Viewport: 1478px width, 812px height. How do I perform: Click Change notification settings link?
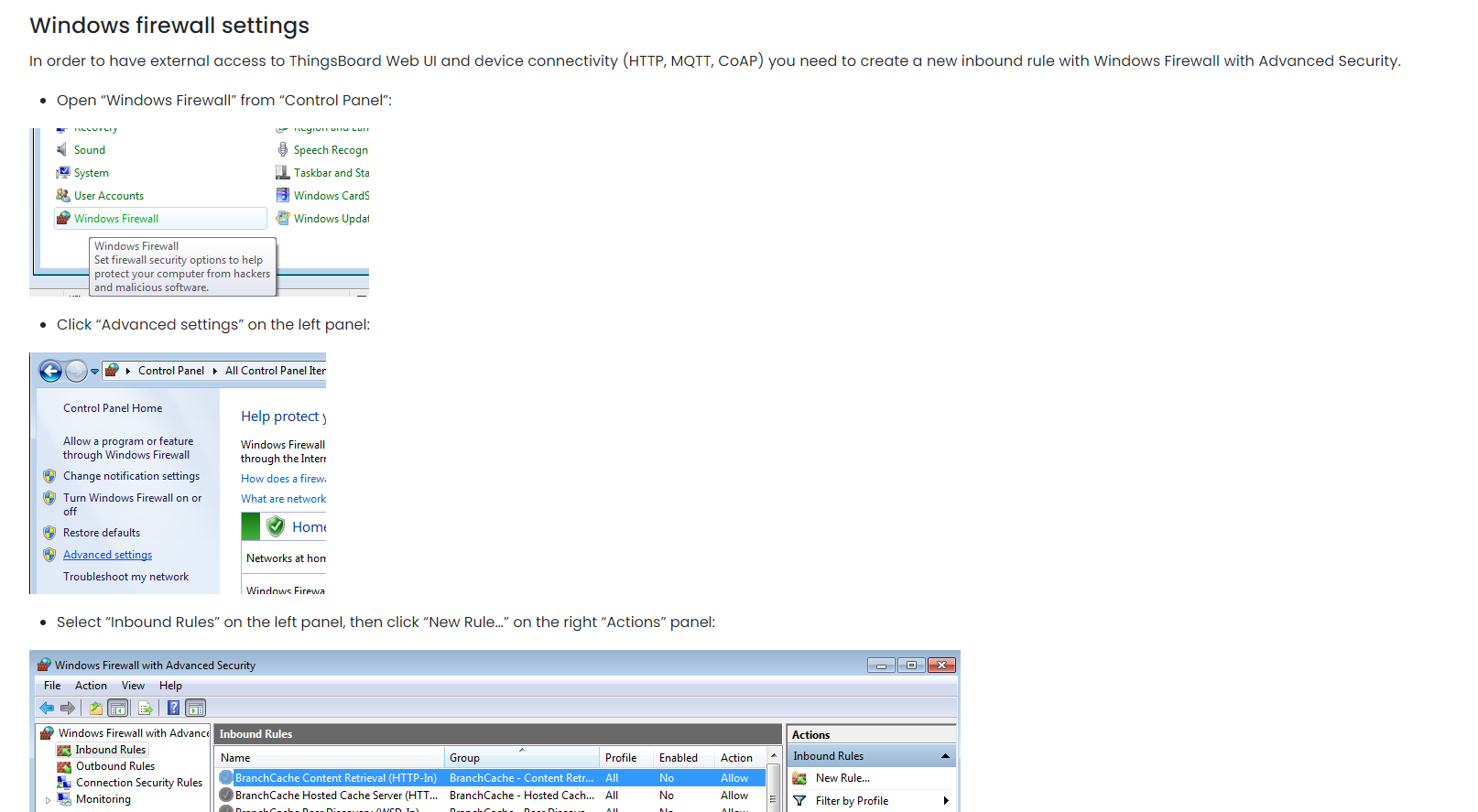pyautogui.click(x=131, y=476)
